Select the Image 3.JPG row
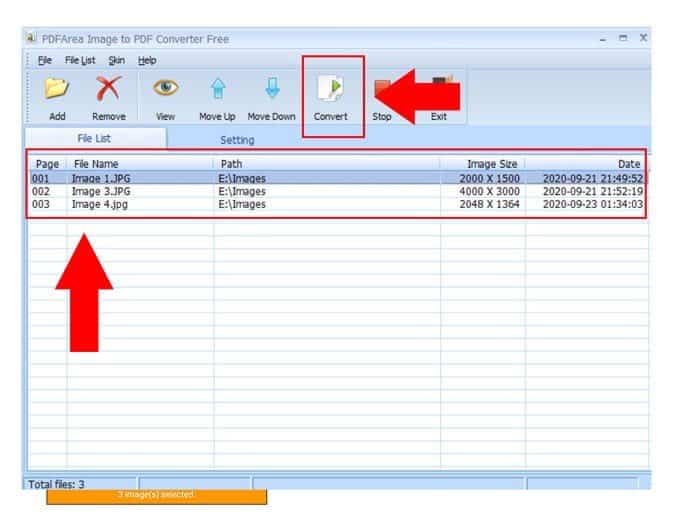Viewport: 675px width, 524px height. [x=337, y=191]
